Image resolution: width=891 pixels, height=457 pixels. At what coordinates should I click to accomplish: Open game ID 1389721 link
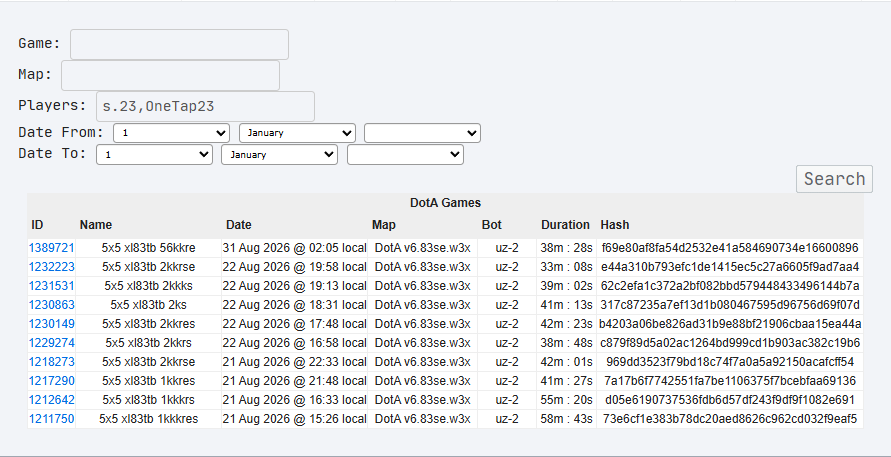[x=52, y=248]
